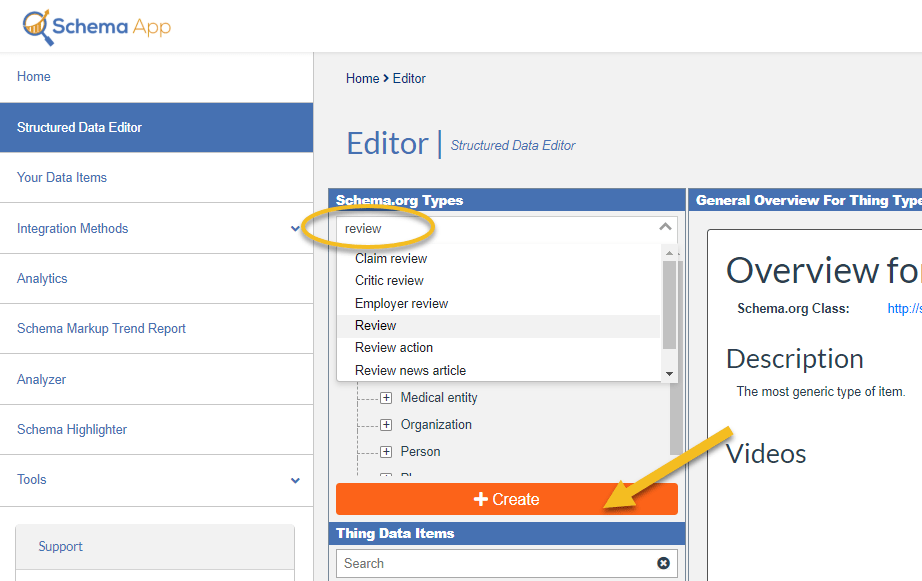This screenshot has width=922, height=581.
Task: Expand the Medical entity tree node
Action: pos(386,398)
